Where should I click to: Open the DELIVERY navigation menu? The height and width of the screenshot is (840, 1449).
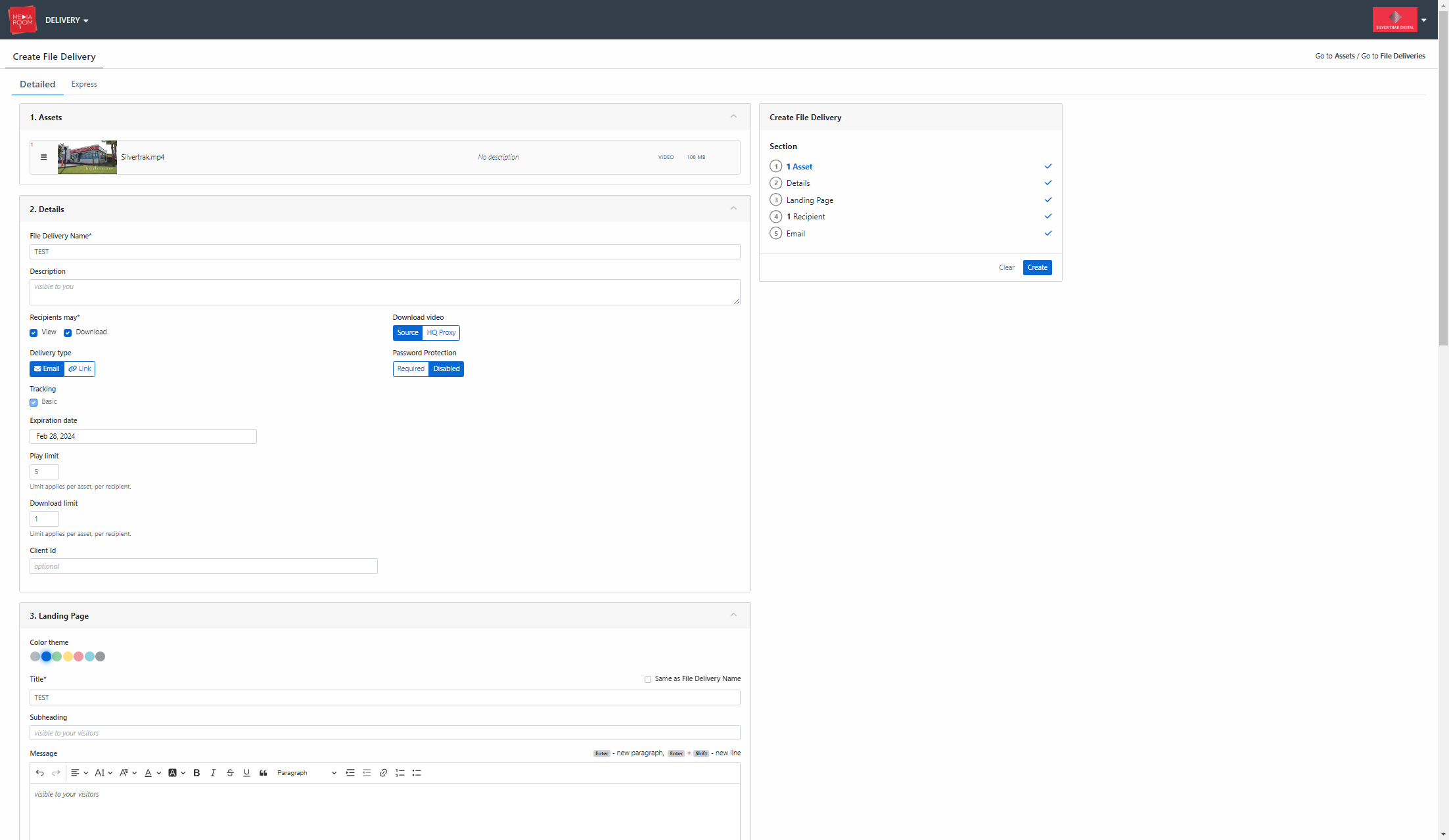coord(67,20)
